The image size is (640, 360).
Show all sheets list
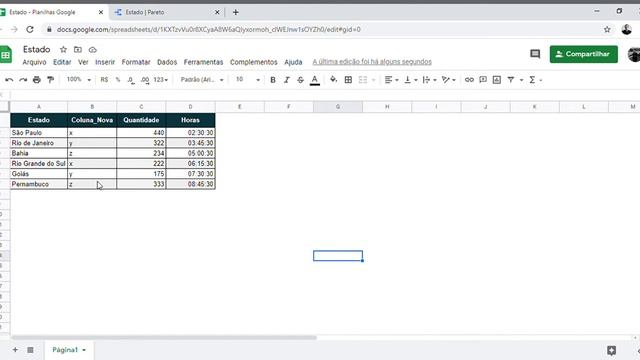[30, 350]
